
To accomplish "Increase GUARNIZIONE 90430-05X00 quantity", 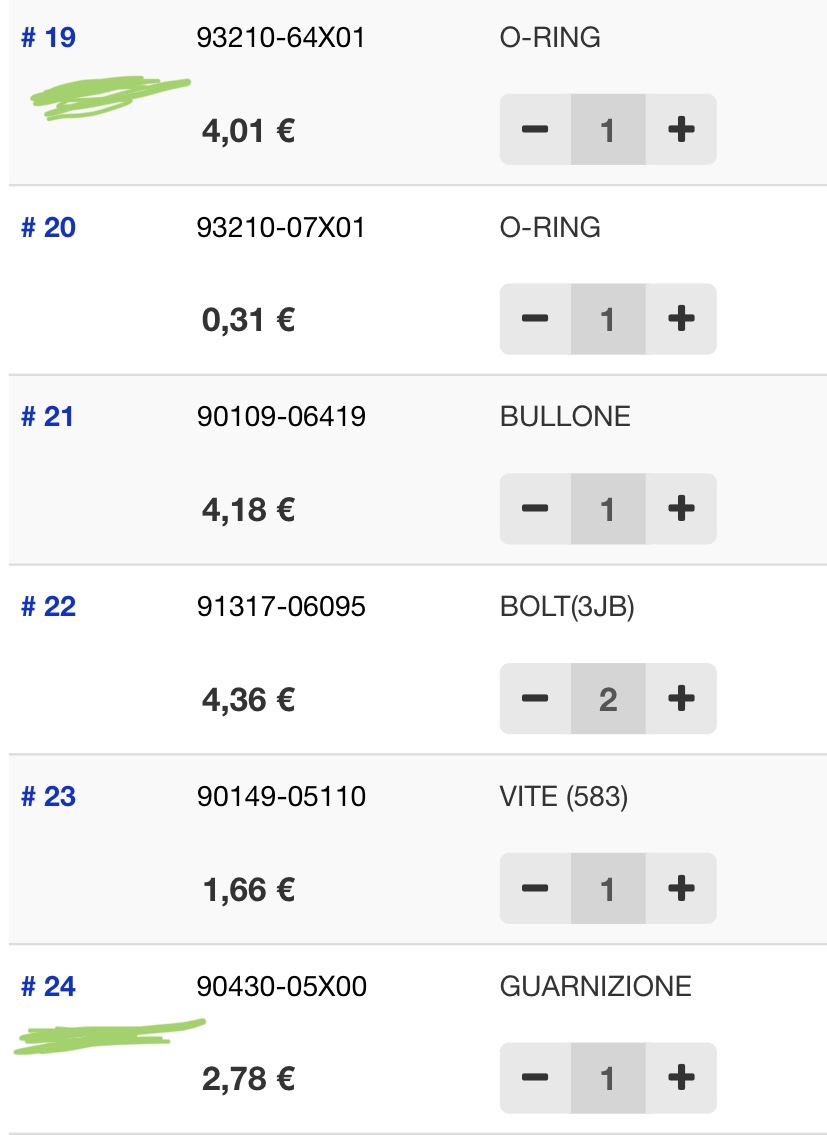I will tap(681, 1078).
